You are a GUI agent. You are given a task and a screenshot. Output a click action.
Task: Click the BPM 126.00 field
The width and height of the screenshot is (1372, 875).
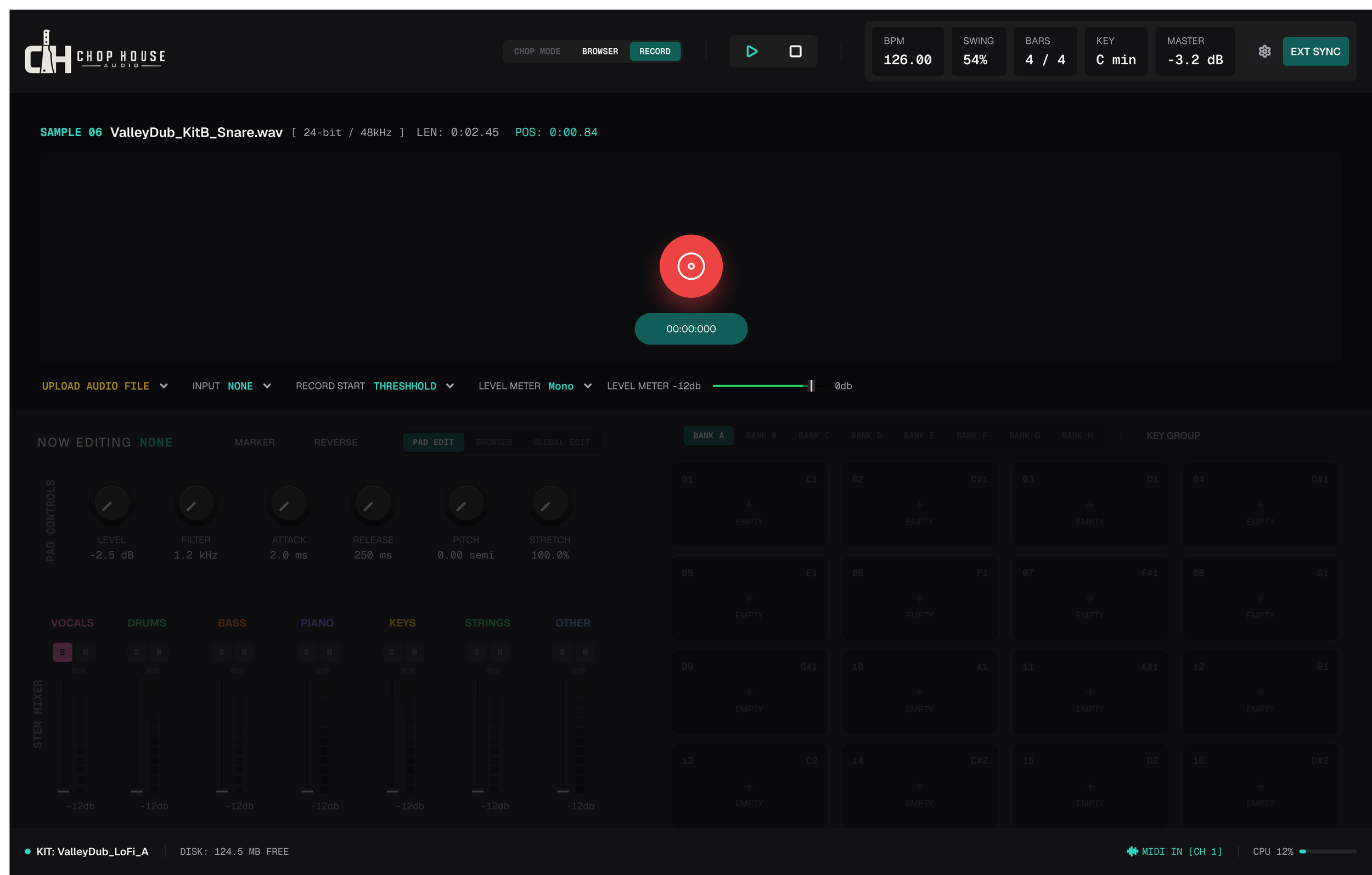click(908, 51)
